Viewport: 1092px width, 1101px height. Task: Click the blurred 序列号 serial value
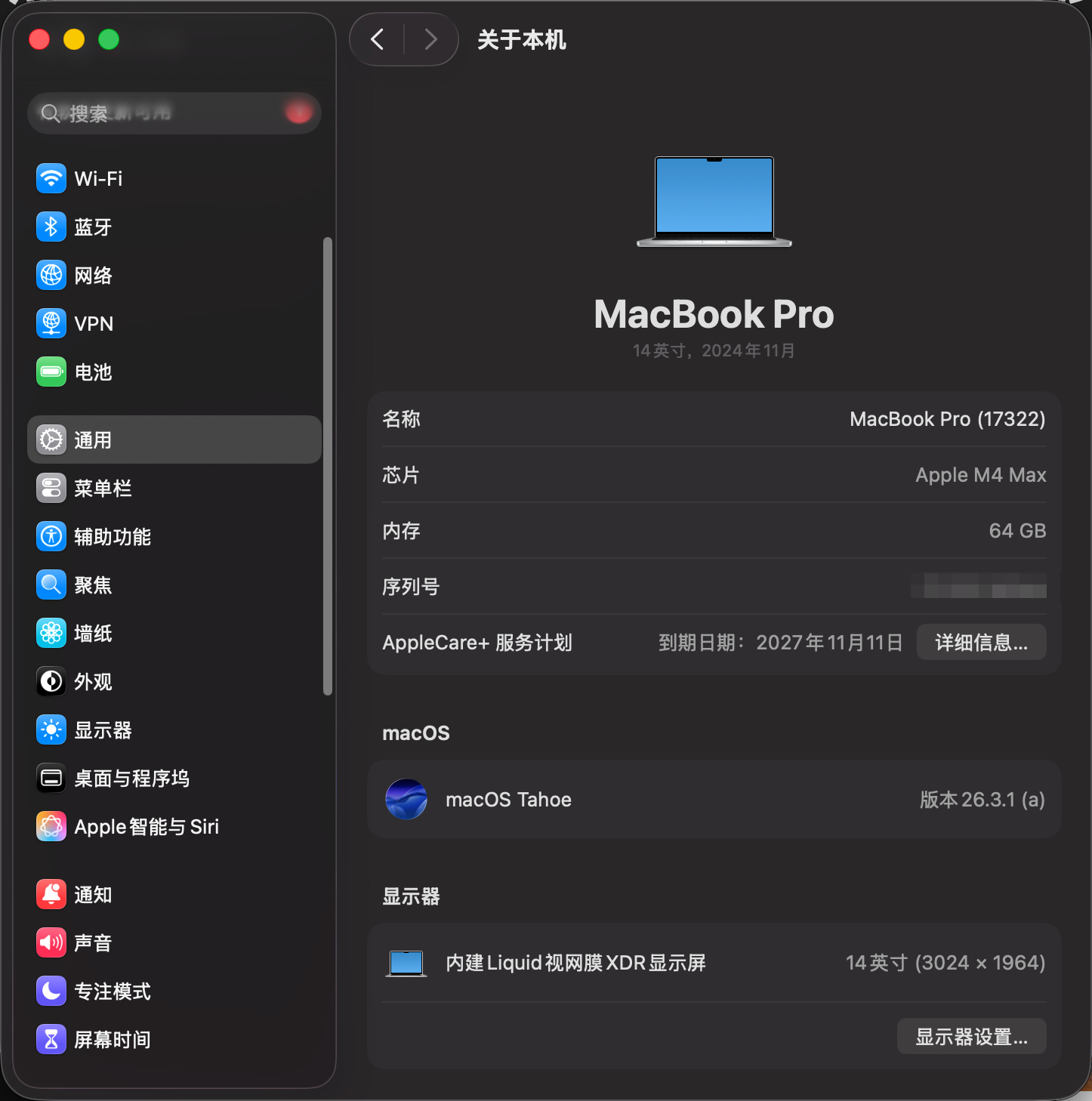click(978, 586)
